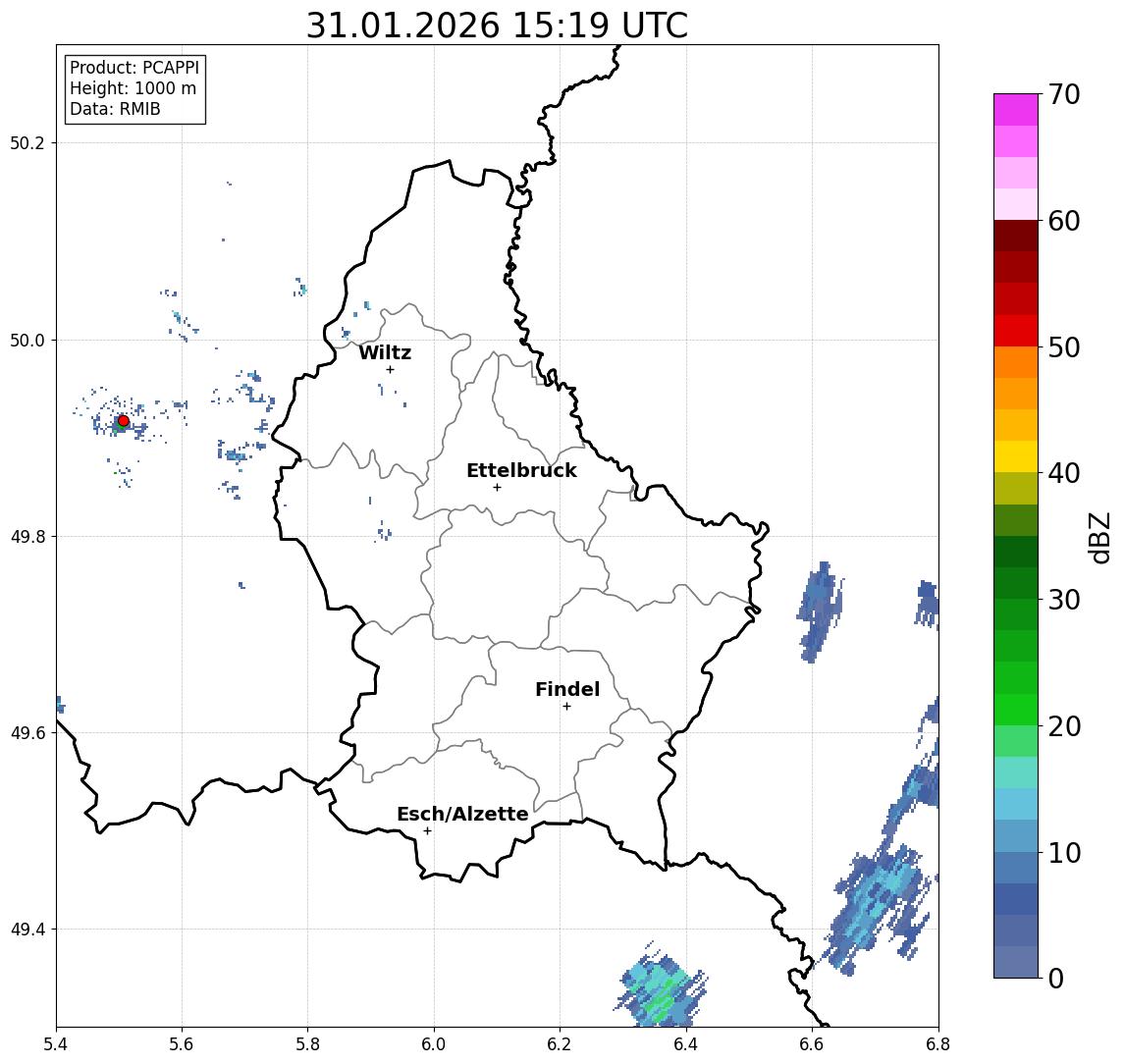Click colorbar tick label 10

pyautogui.click(x=1064, y=853)
